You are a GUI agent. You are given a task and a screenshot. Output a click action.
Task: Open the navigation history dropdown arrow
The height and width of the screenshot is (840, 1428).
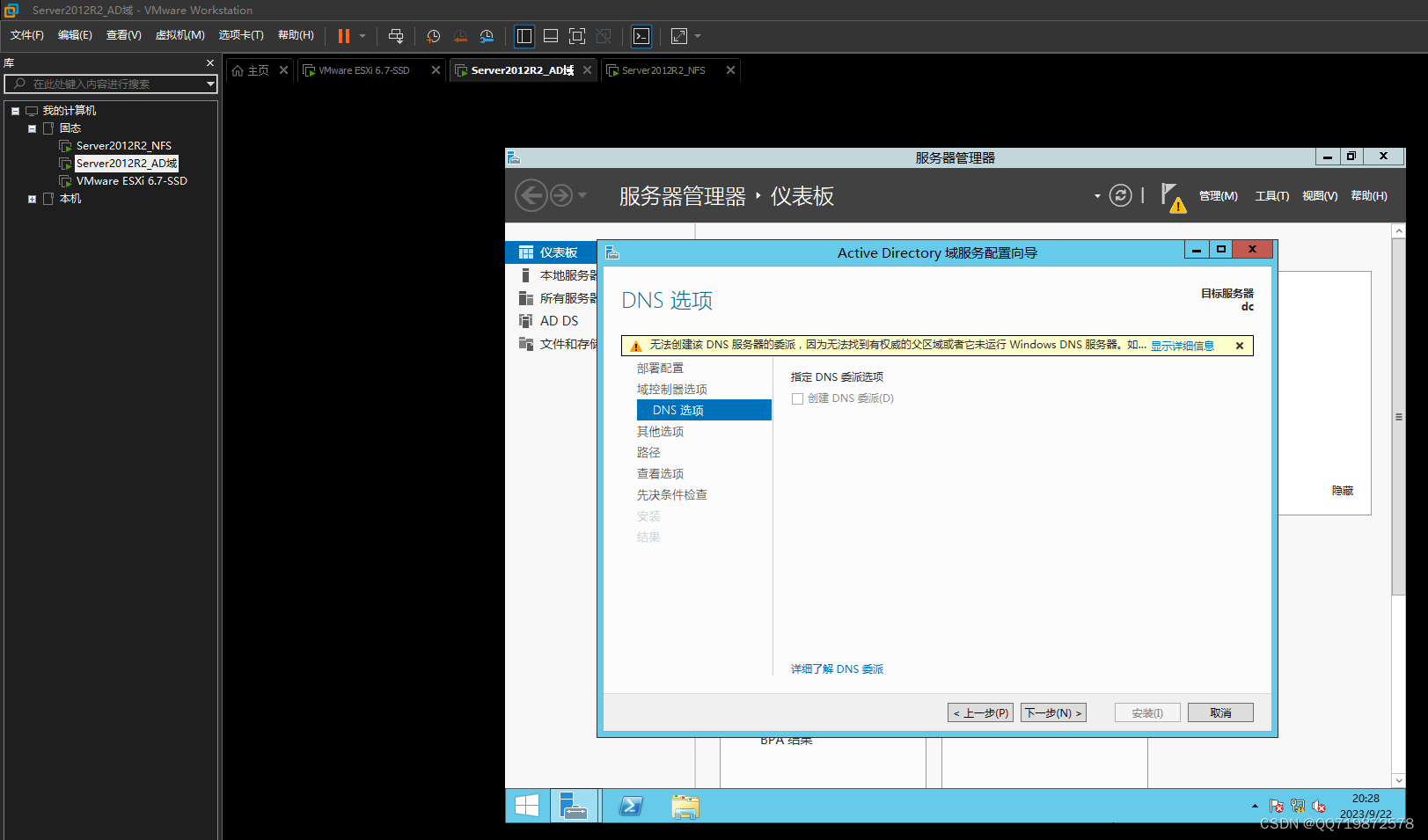(x=582, y=195)
